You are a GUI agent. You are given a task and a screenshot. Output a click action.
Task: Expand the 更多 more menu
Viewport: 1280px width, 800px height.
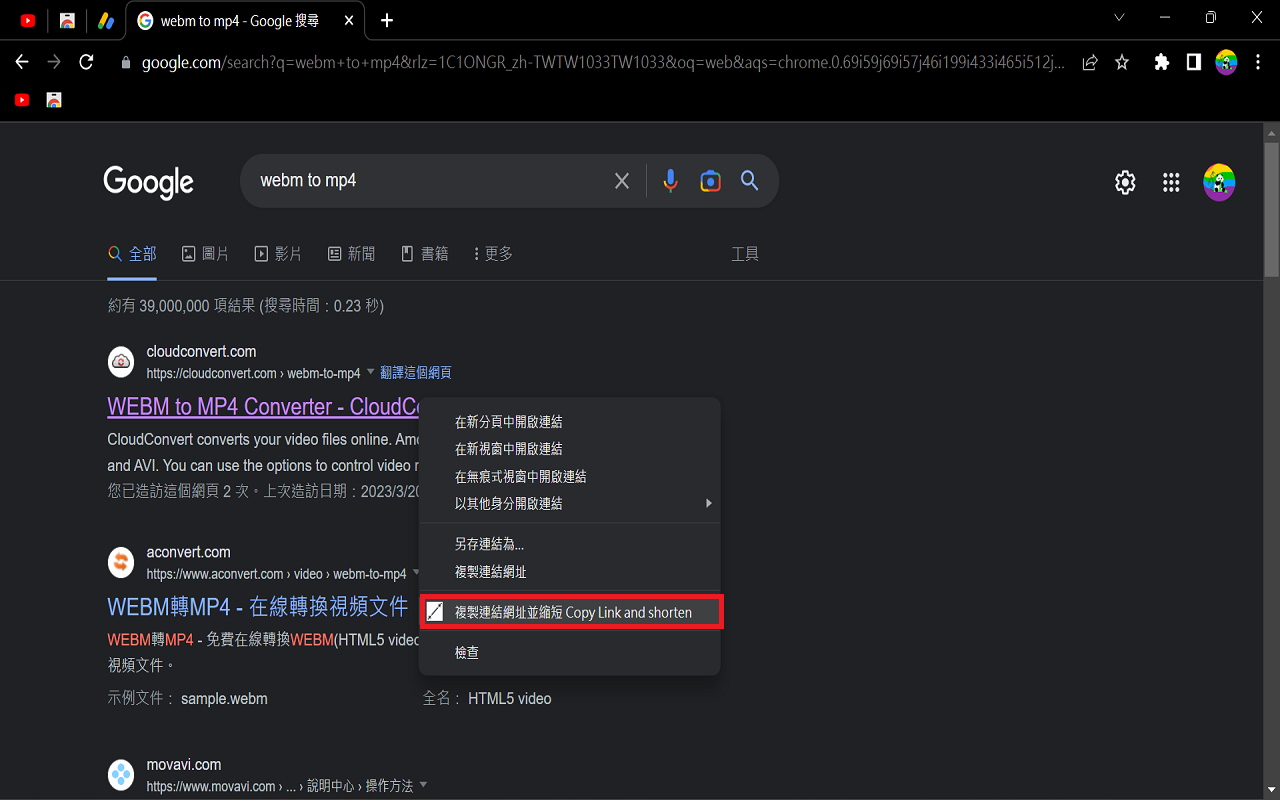493,254
